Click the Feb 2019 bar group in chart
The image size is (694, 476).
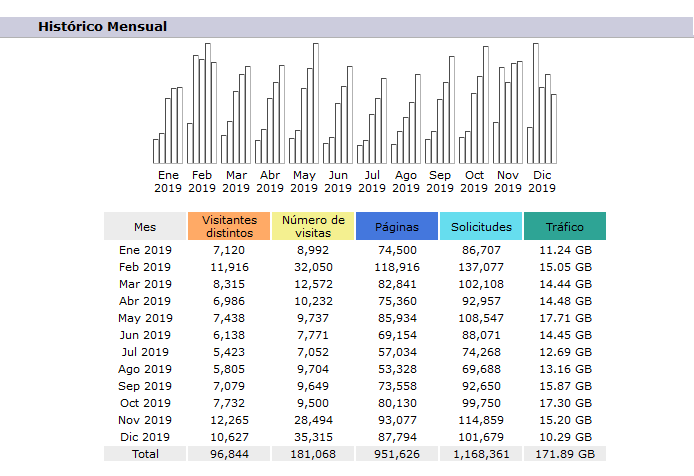(202, 104)
